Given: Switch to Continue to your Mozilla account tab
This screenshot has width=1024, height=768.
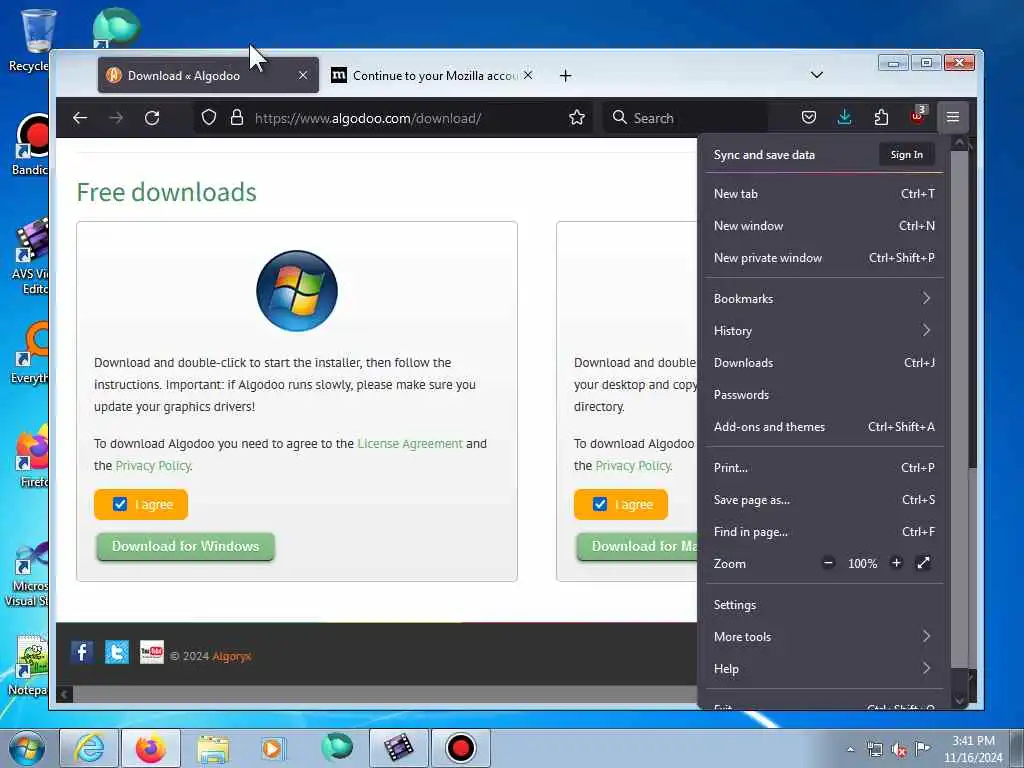Looking at the screenshot, I should click(432, 76).
